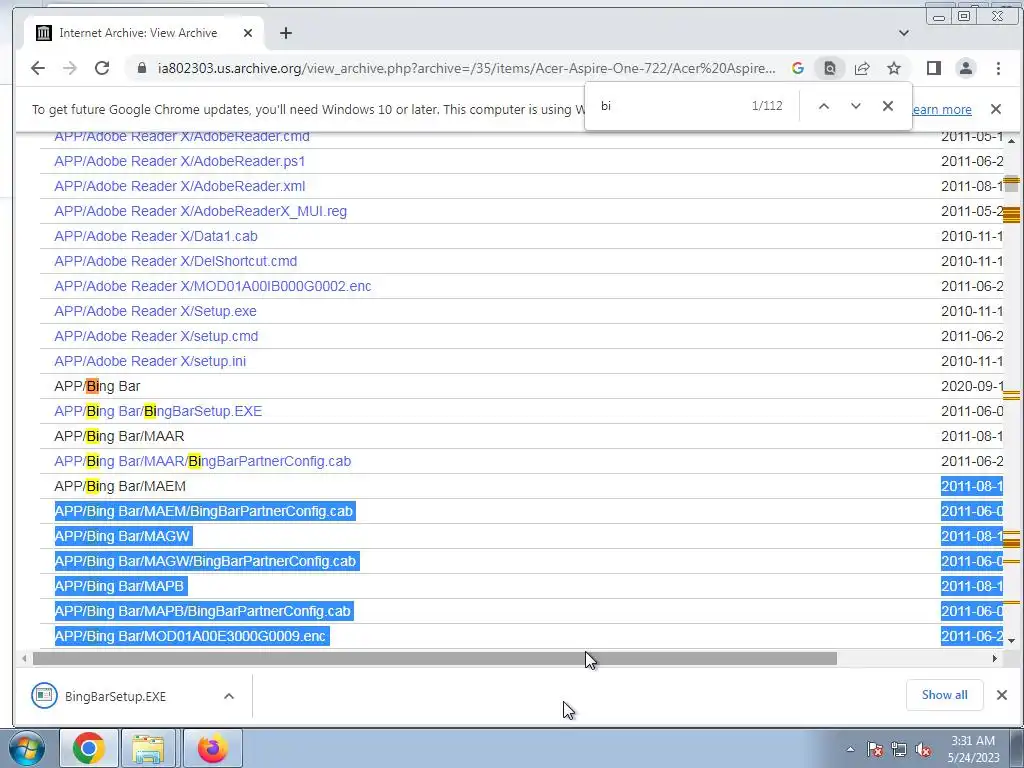1024x768 pixels.
Task: Click the network status tray icon
Action: [899, 749]
